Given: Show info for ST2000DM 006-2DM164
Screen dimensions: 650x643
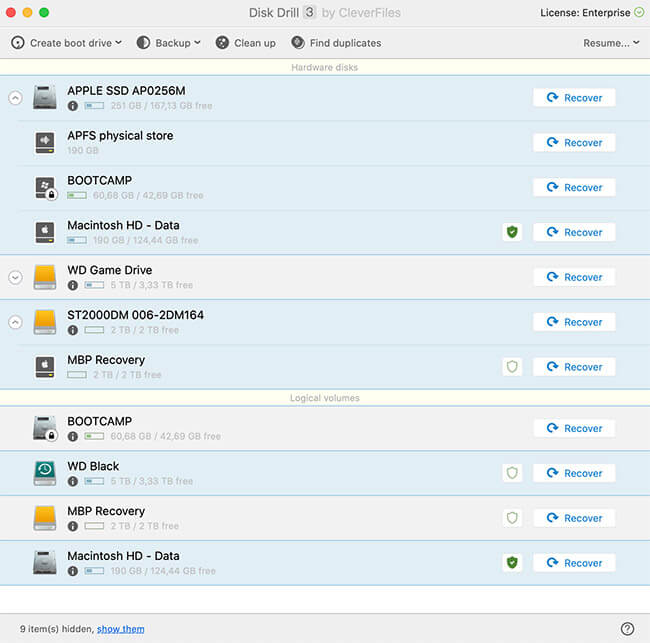Looking at the screenshot, I should point(73,330).
